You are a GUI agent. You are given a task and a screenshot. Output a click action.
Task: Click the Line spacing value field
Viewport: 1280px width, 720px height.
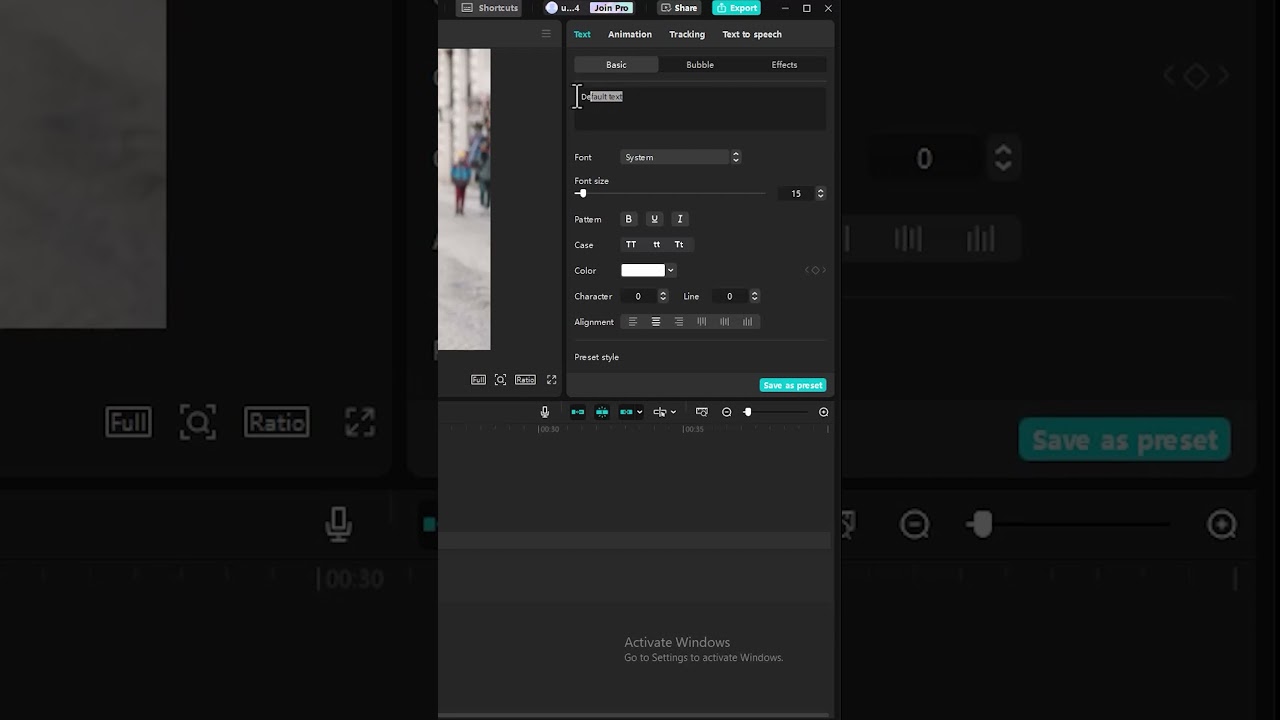click(730, 296)
